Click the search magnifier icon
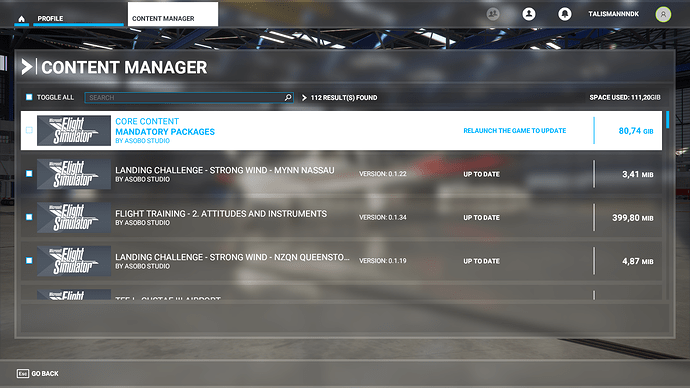Screen dimensions: 690x388 click(288, 97)
